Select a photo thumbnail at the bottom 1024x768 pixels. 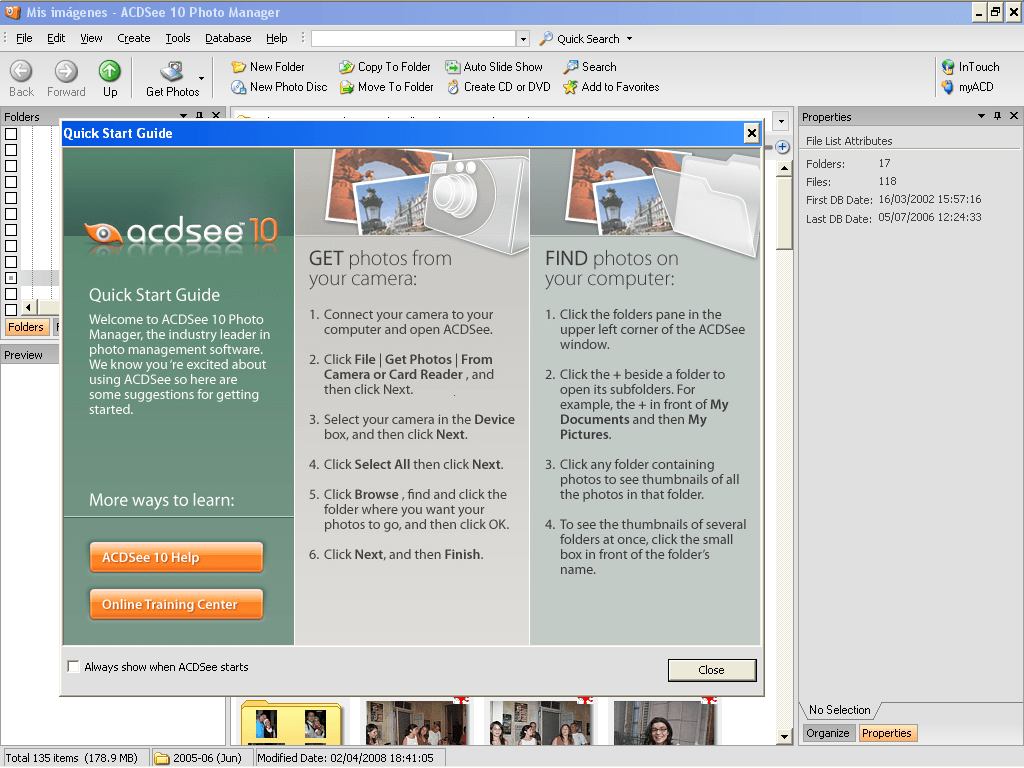point(417,725)
